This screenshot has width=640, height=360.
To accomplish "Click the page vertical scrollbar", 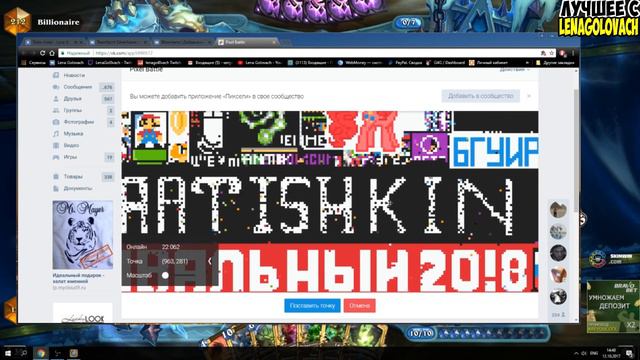I will pyautogui.click(x=576, y=151).
